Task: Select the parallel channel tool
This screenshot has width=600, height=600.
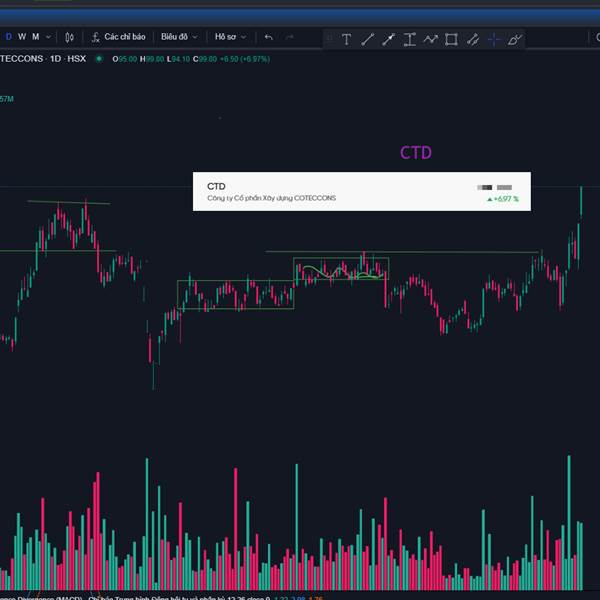Action: (x=472, y=40)
